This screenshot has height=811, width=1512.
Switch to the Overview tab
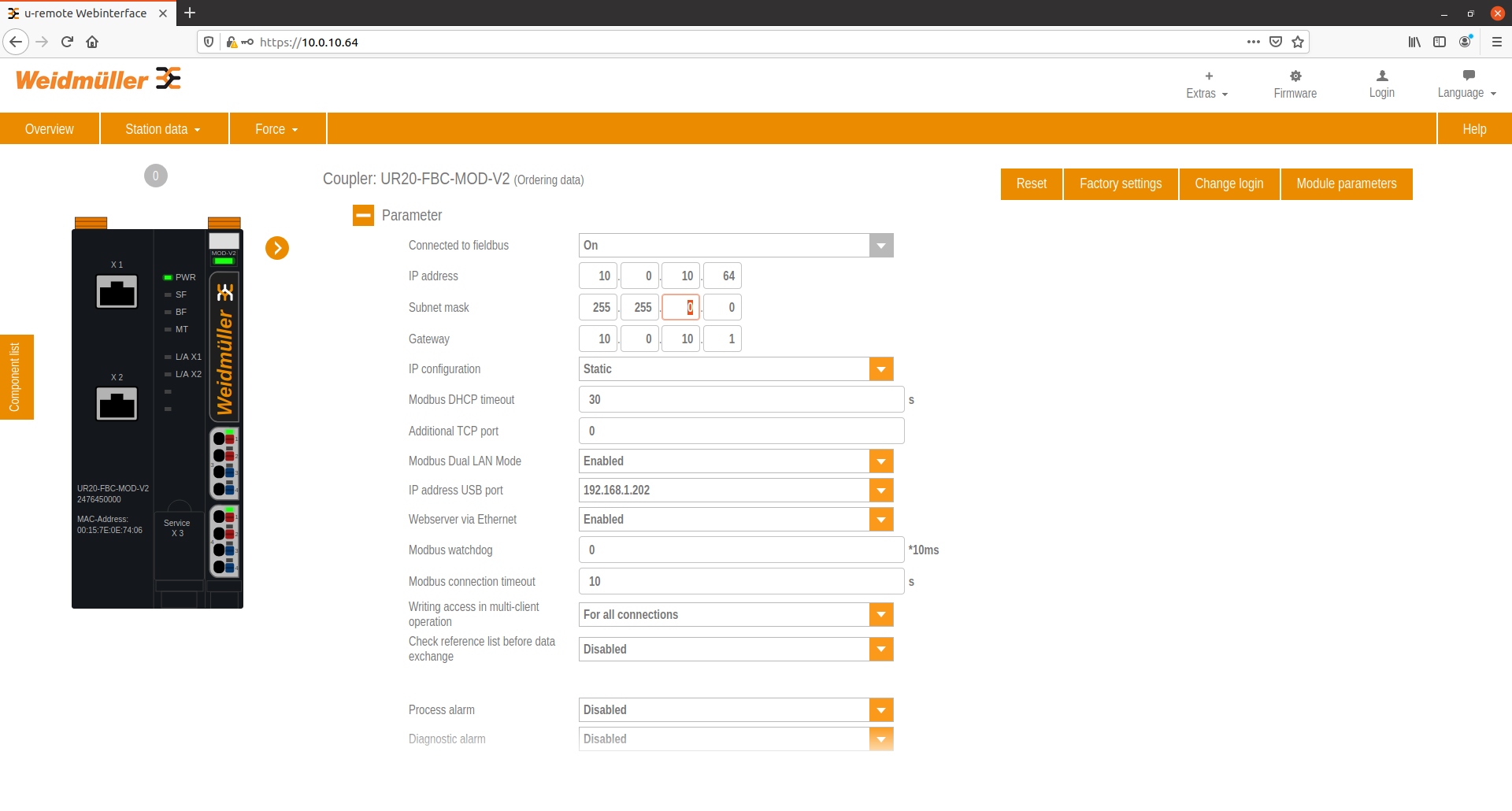pyautogui.click(x=50, y=129)
